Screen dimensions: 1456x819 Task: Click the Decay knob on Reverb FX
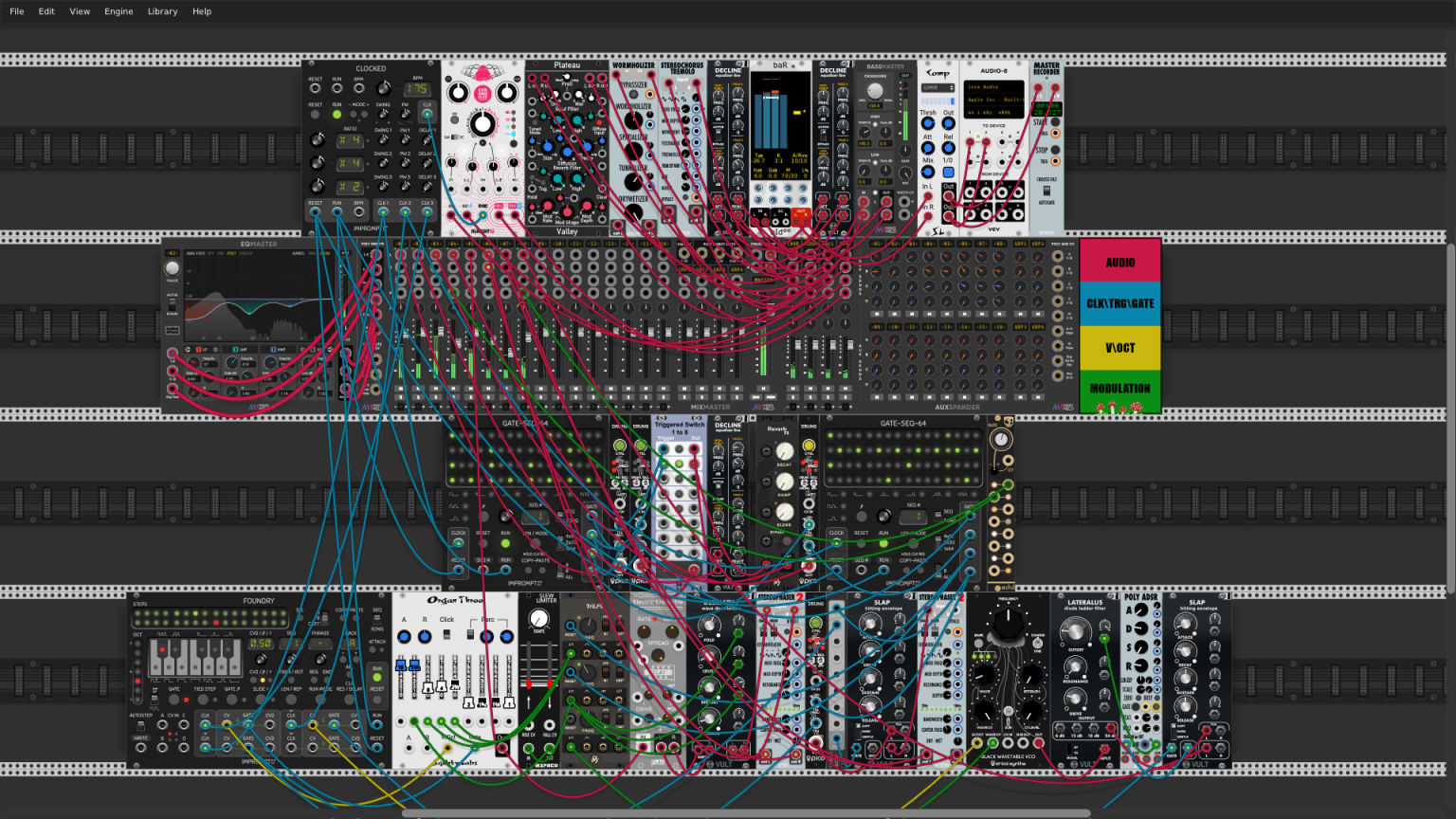click(x=784, y=452)
